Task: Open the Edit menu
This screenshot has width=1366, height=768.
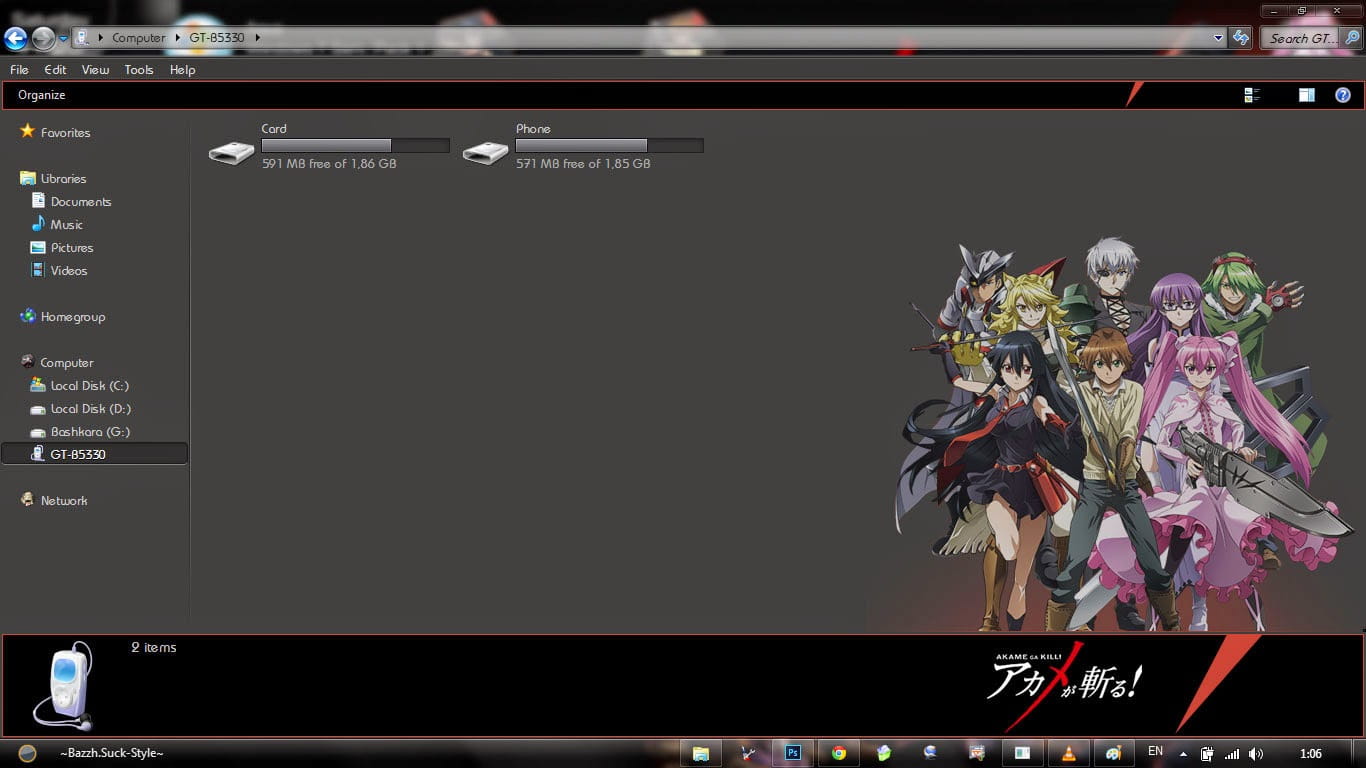Action: [x=55, y=70]
